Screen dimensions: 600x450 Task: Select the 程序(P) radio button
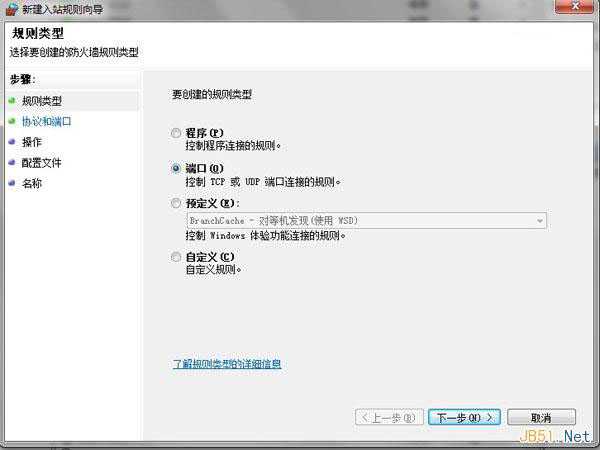click(176, 133)
